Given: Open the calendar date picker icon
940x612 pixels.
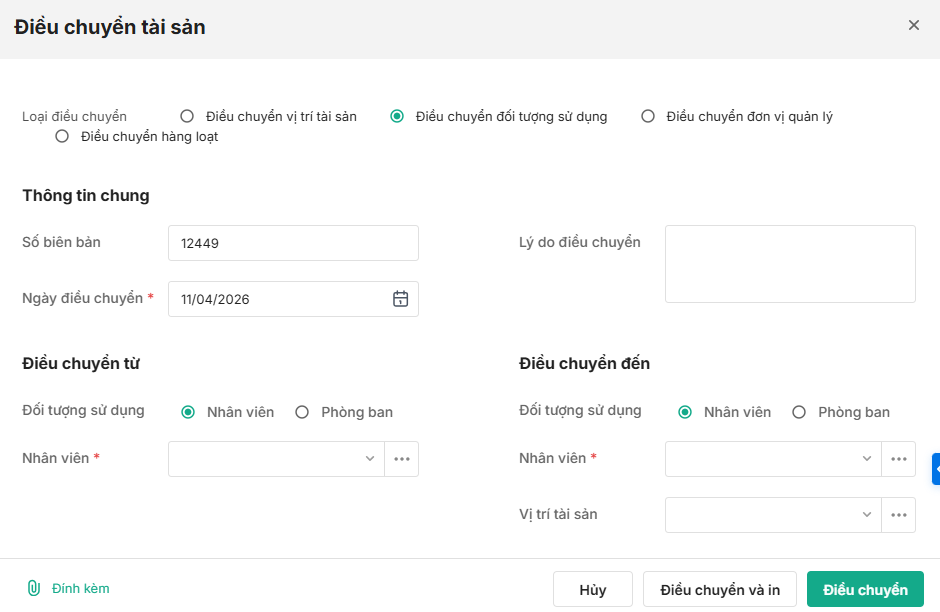Looking at the screenshot, I should (400, 299).
